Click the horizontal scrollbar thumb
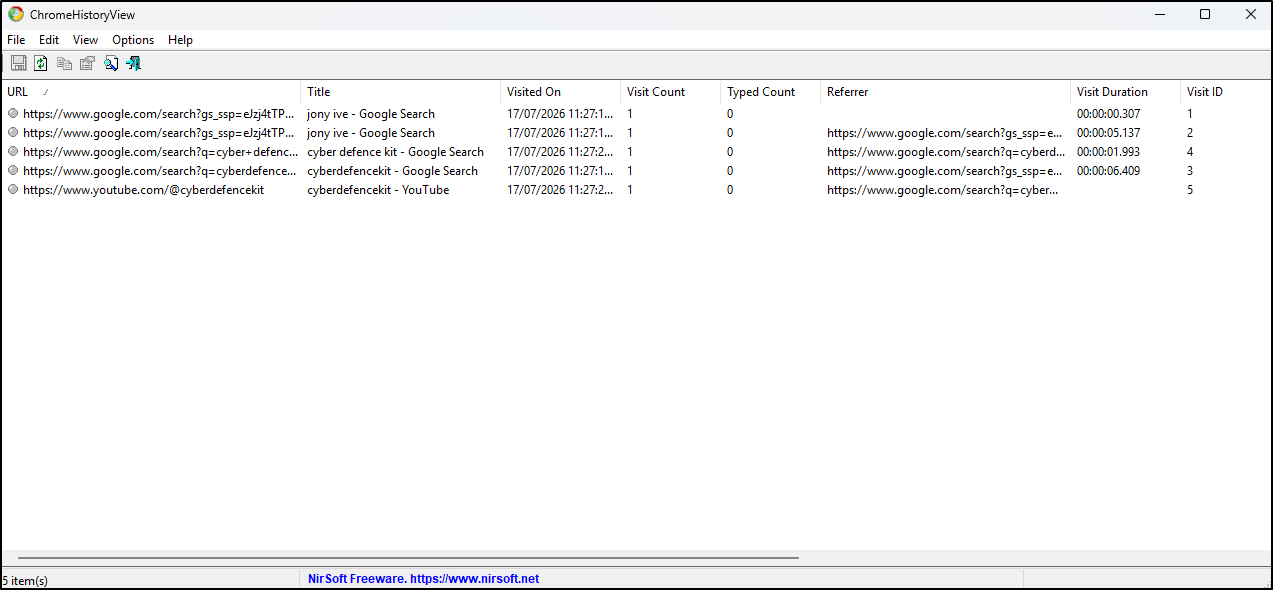 pyautogui.click(x=408, y=558)
